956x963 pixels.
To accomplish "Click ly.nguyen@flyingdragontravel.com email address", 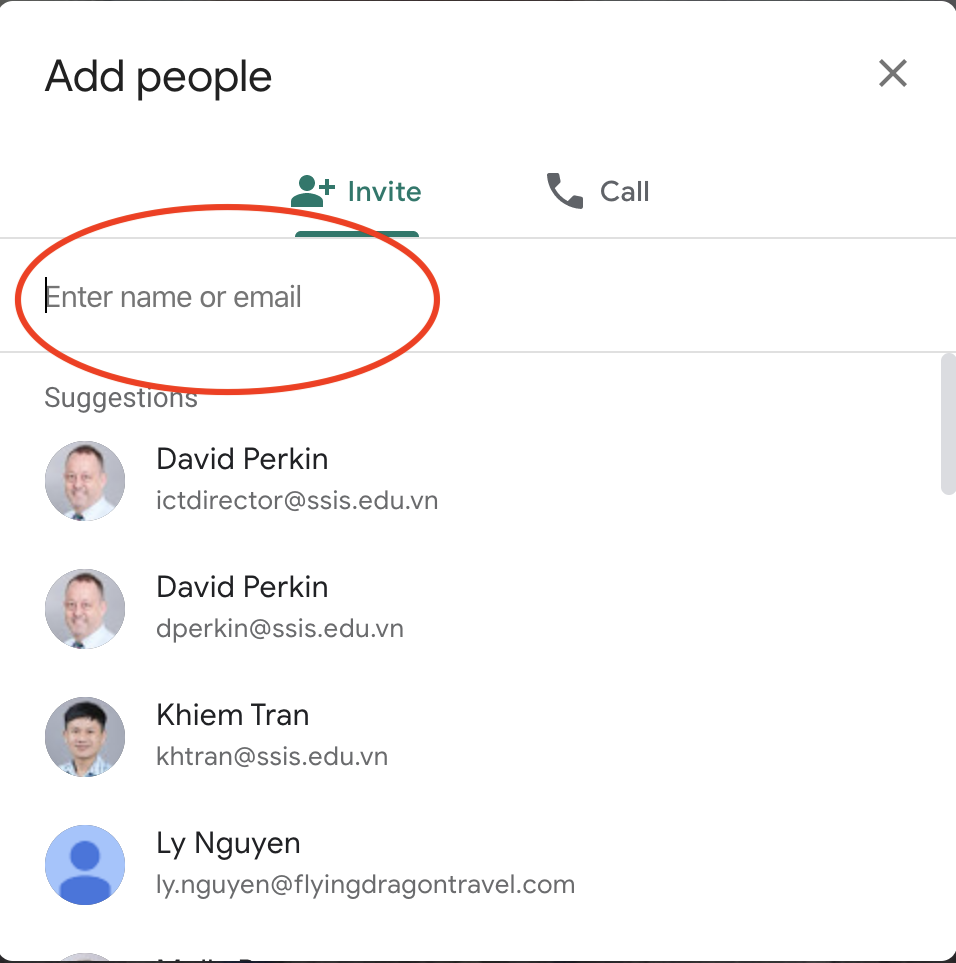I will pos(365,885).
